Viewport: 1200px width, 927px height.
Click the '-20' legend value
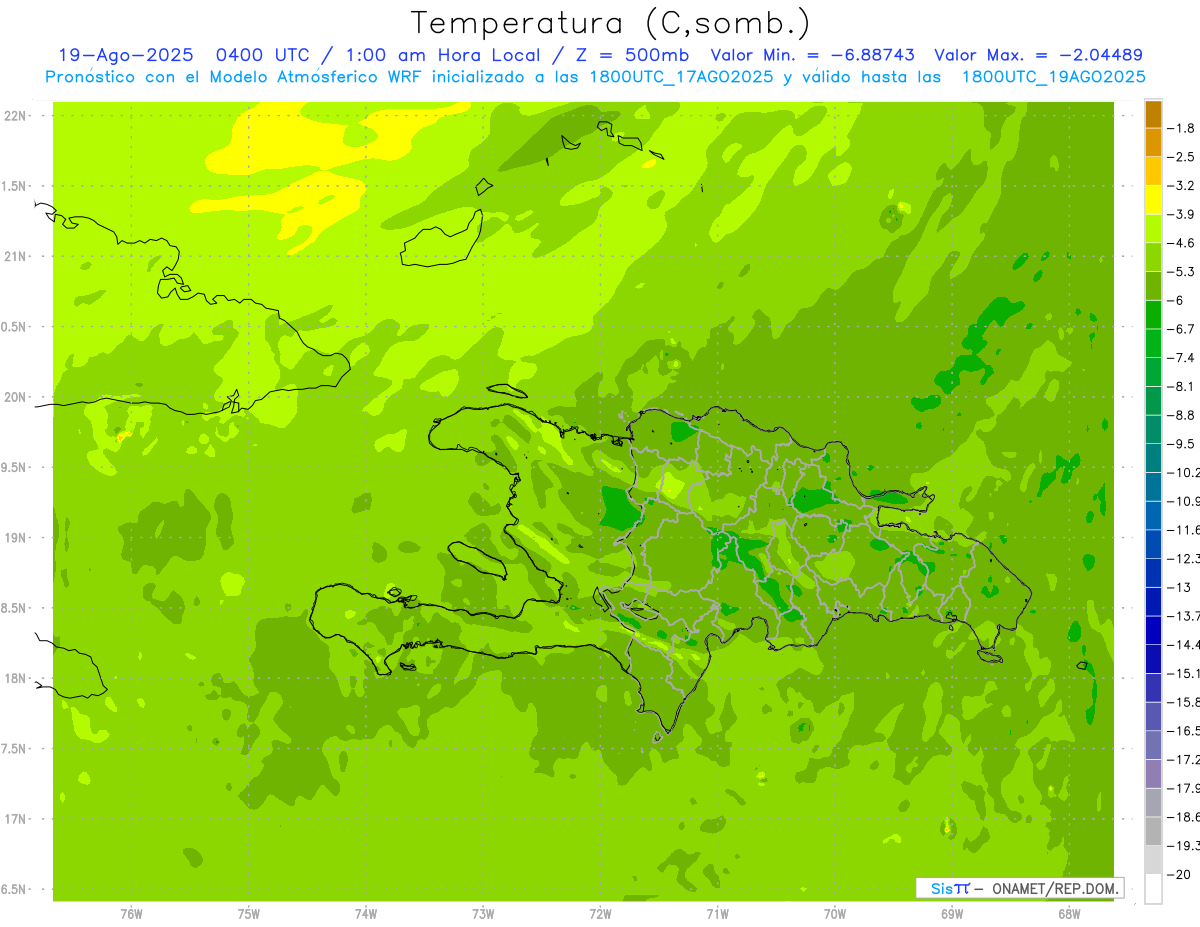pyautogui.click(x=1178, y=875)
